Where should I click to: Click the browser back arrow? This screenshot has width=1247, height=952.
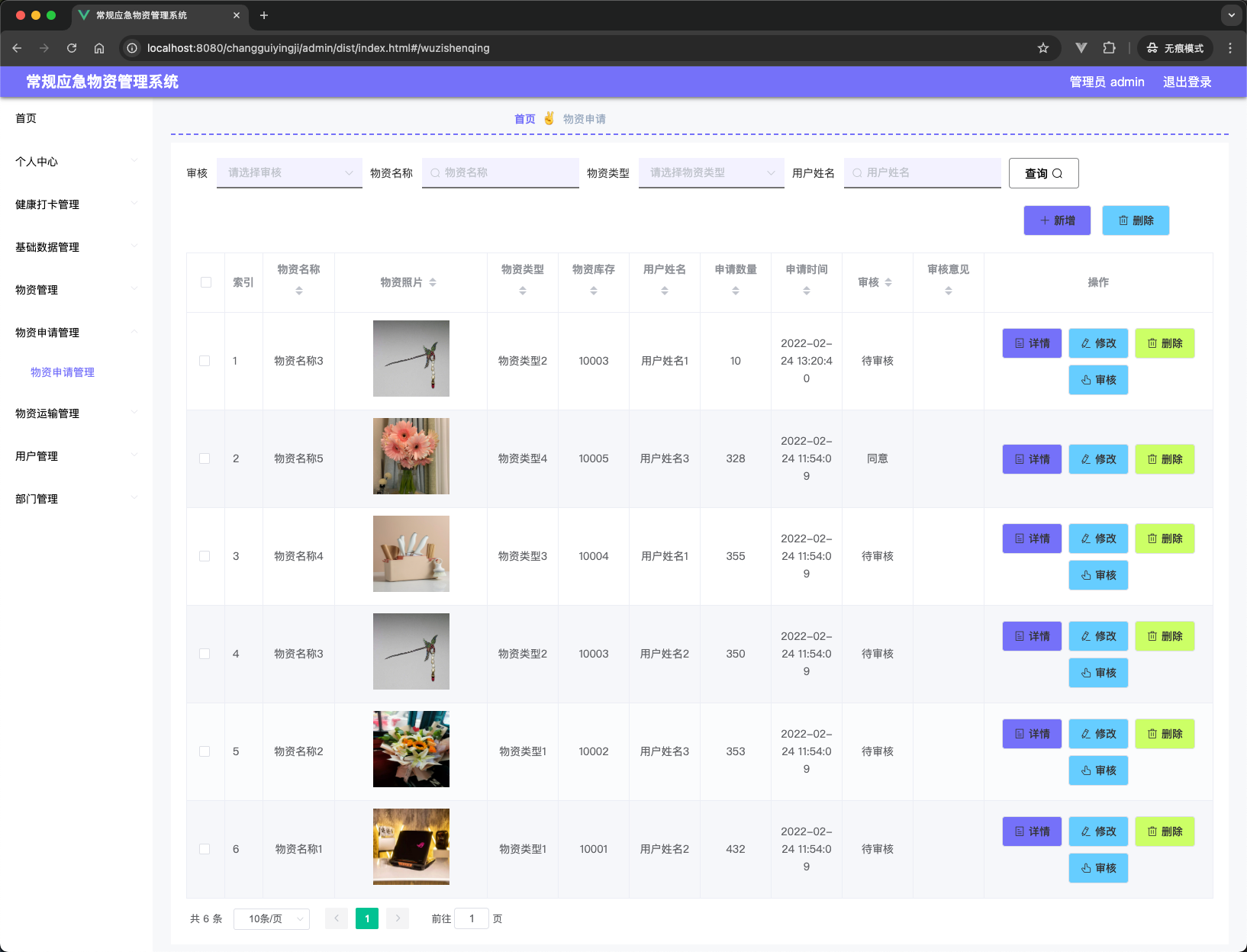tap(17, 48)
